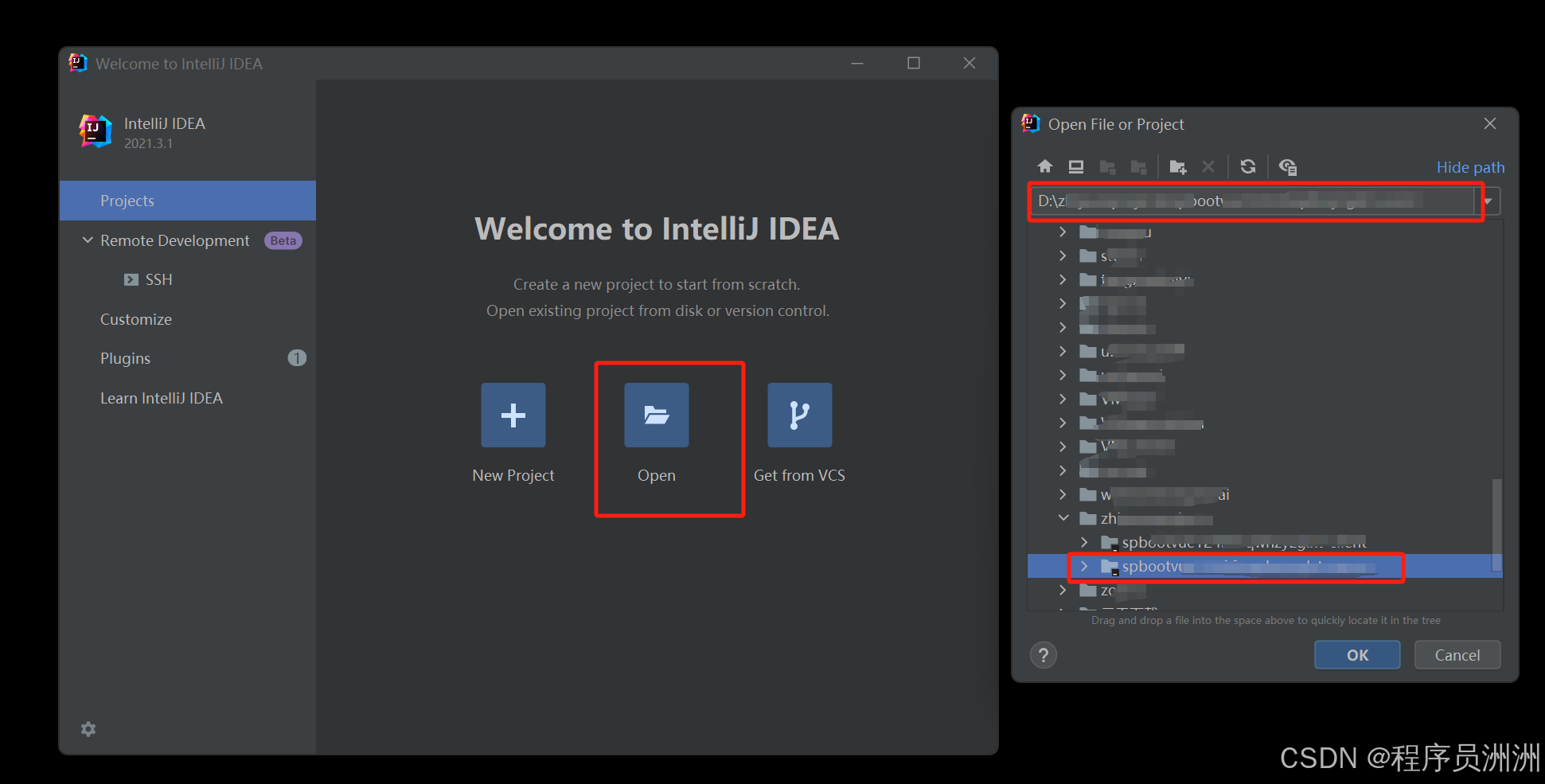
Task: Click the SSH terminal icon
Action: coord(131,279)
